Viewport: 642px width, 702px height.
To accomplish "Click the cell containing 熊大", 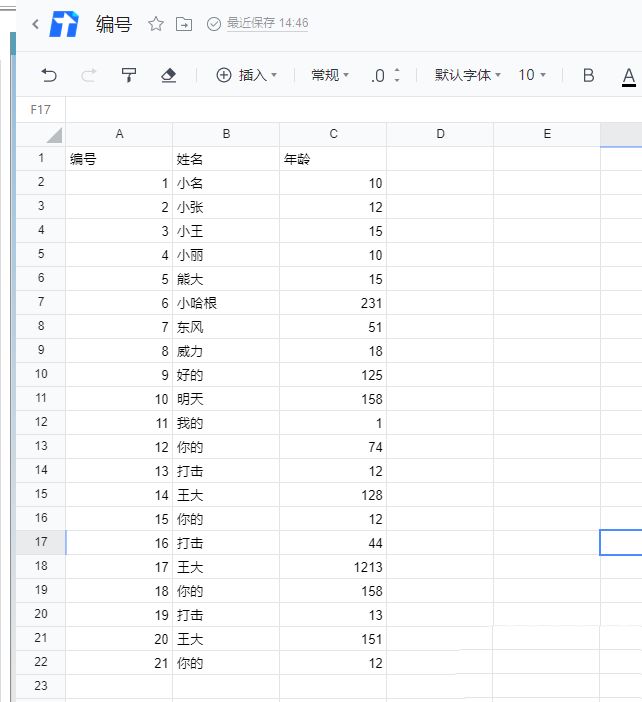I will point(226,279).
